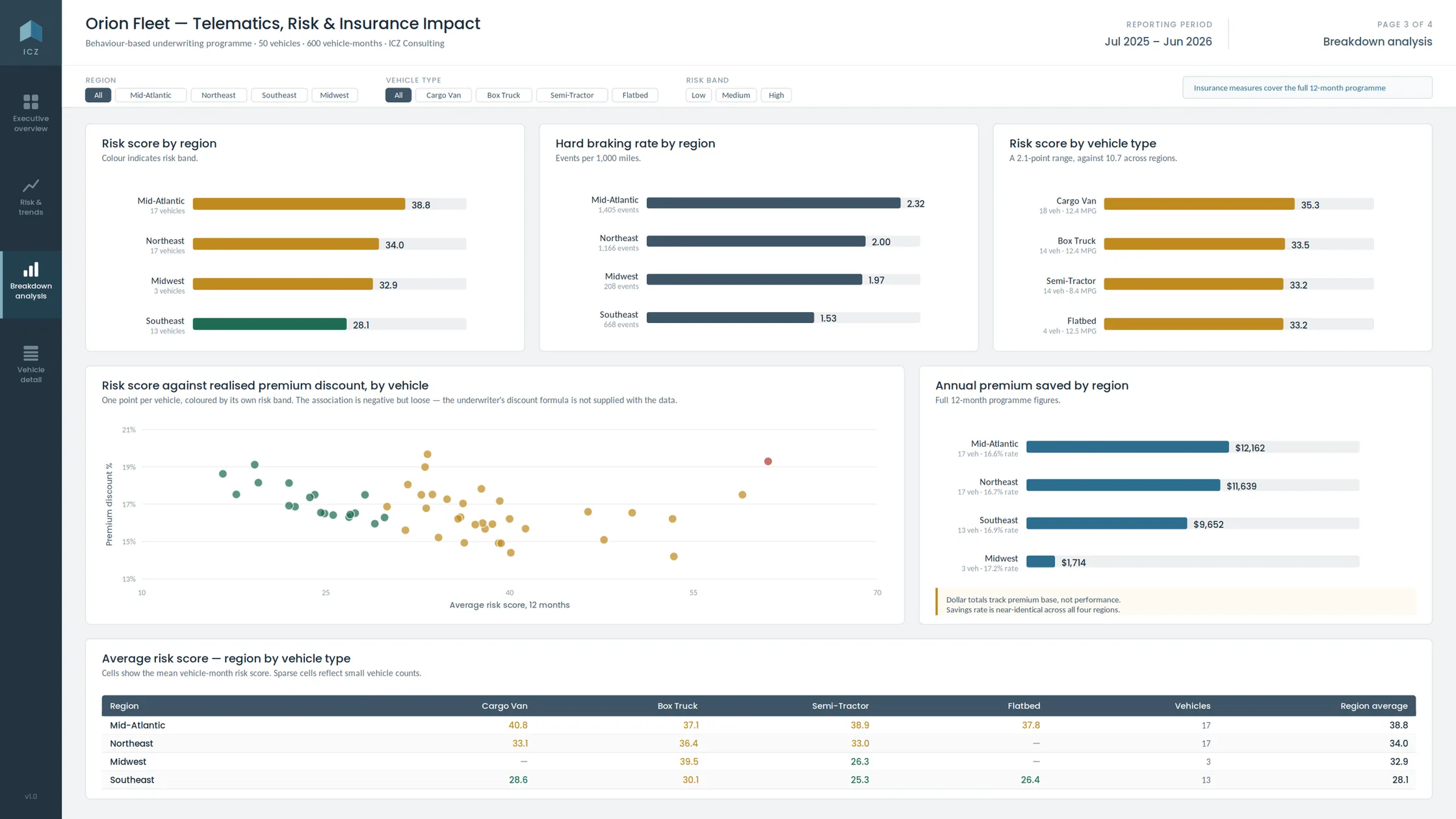Screen dimensions: 1456x819
Task: Filter vehicle type to Box Truck
Action: click(x=504, y=95)
